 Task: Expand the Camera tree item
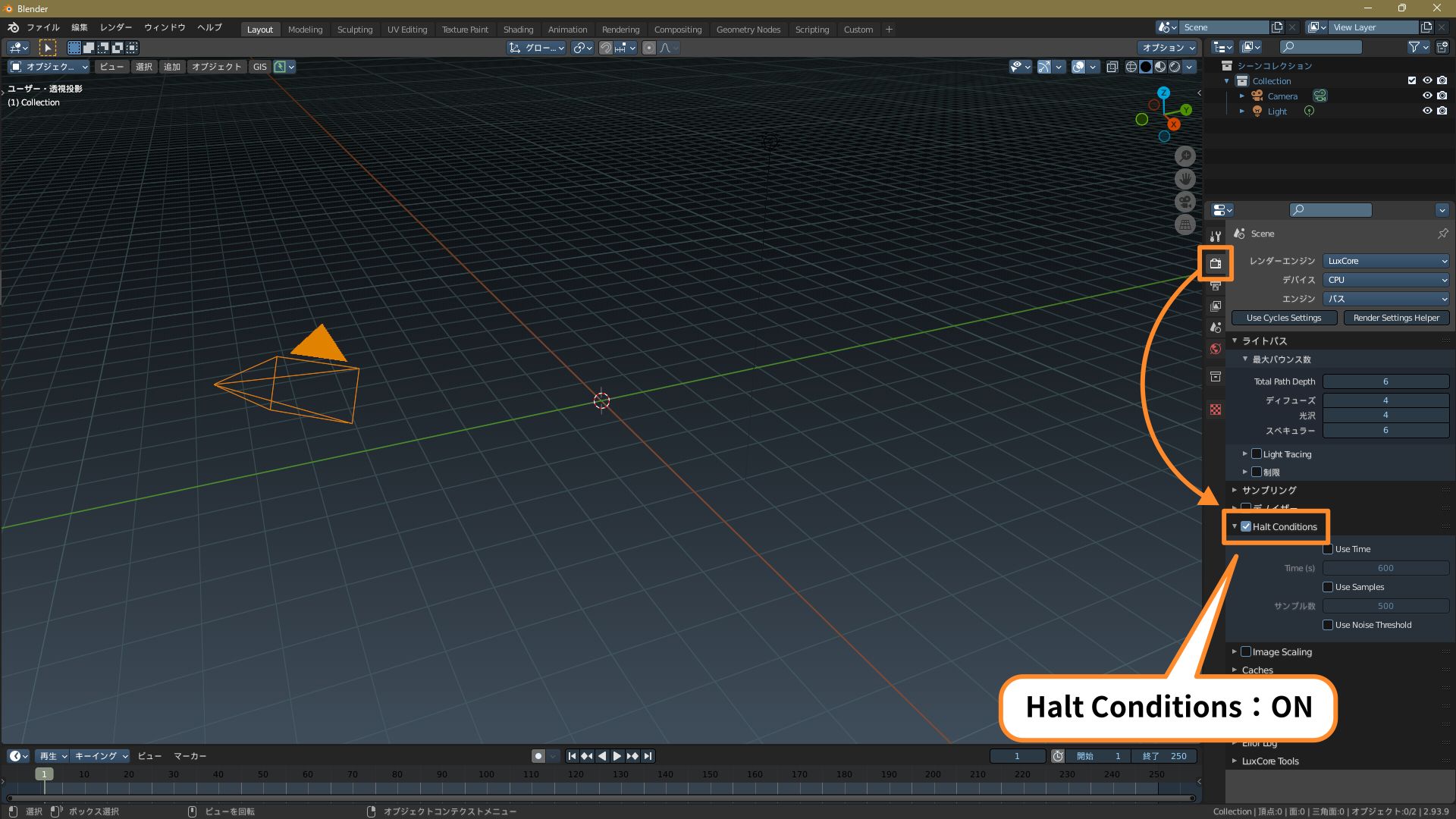coord(1242,96)
